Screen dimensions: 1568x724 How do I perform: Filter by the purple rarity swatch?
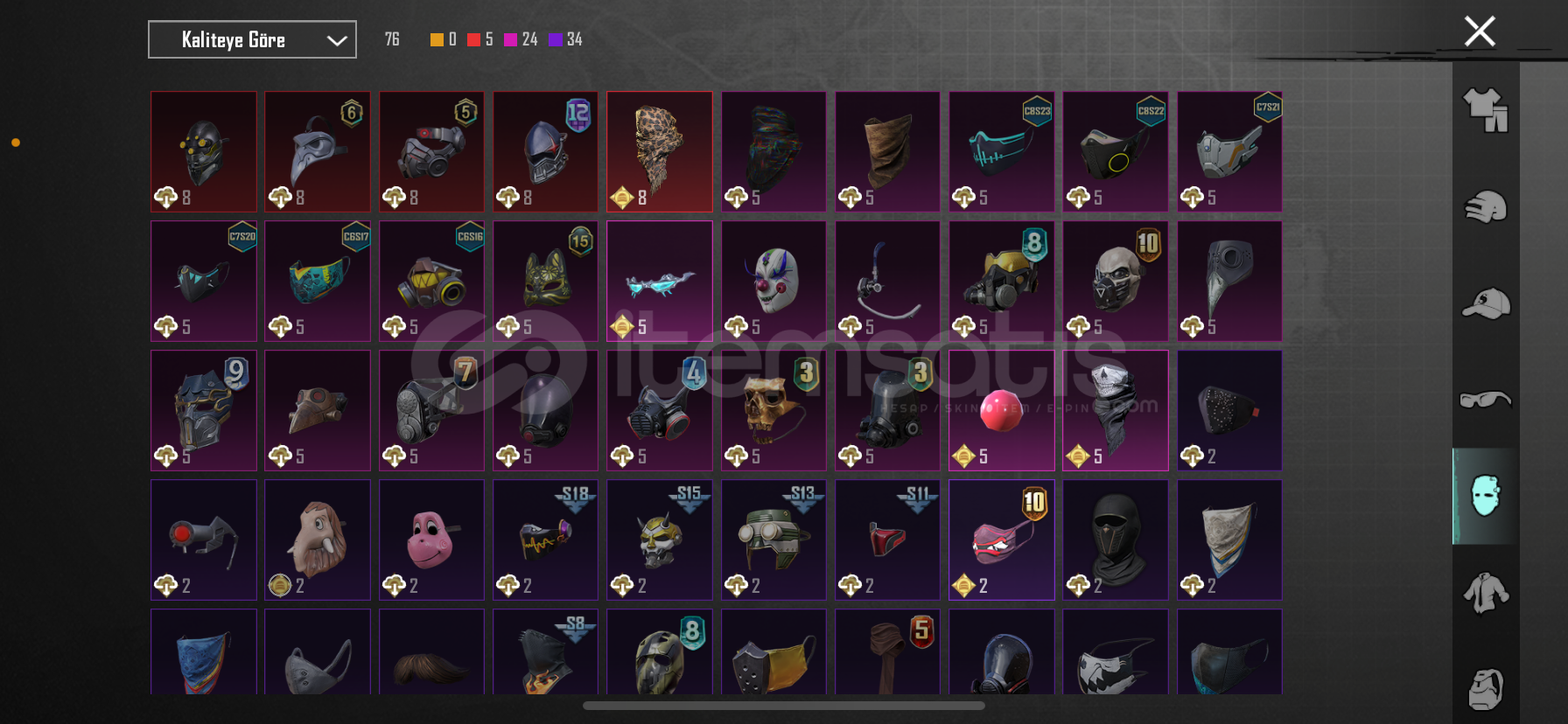pyautogui.click(x=555, y=39)
